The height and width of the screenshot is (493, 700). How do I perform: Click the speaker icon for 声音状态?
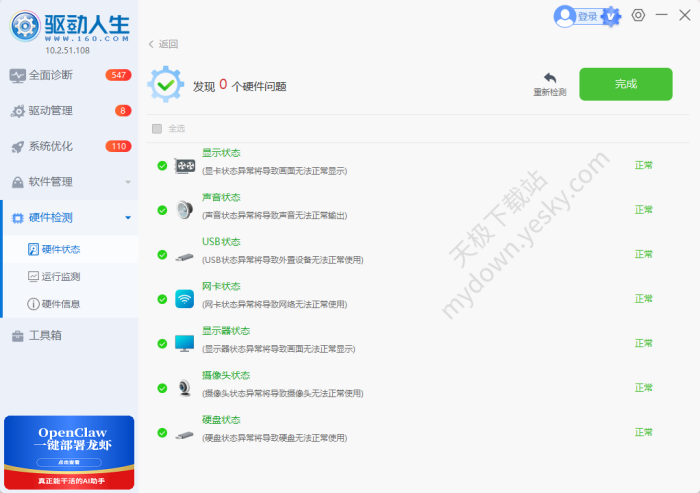pos(185,210)
